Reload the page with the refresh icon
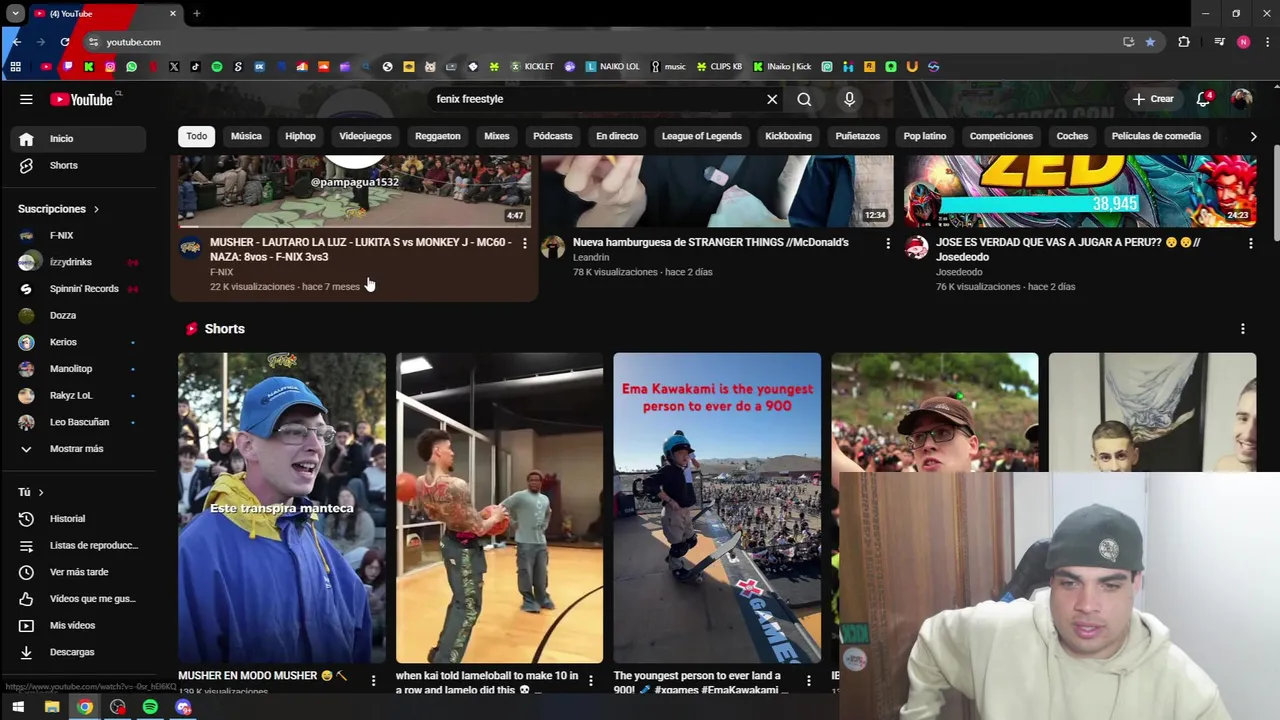This screenshot has width=1280, height=720. click(65, 42)
